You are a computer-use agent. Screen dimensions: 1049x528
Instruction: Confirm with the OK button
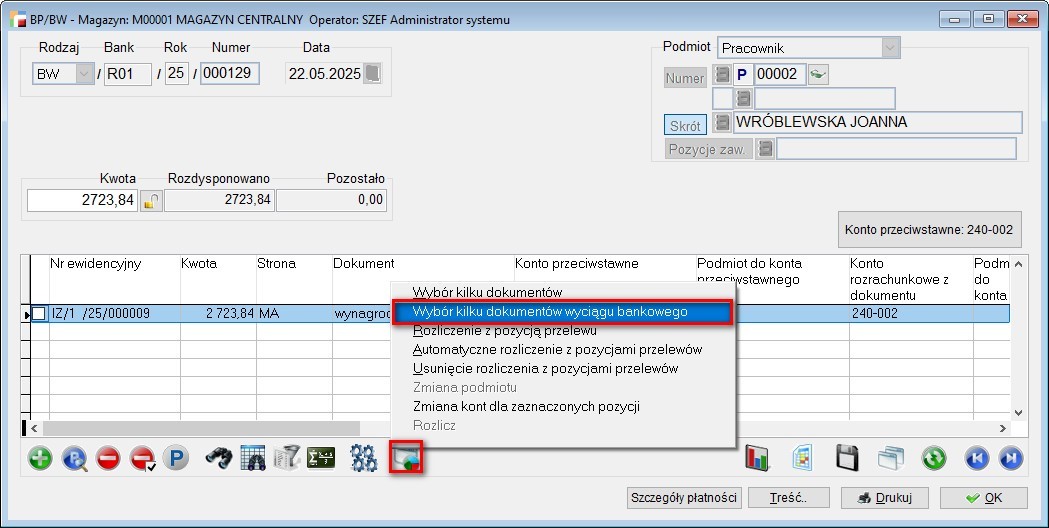click(983, 498)
